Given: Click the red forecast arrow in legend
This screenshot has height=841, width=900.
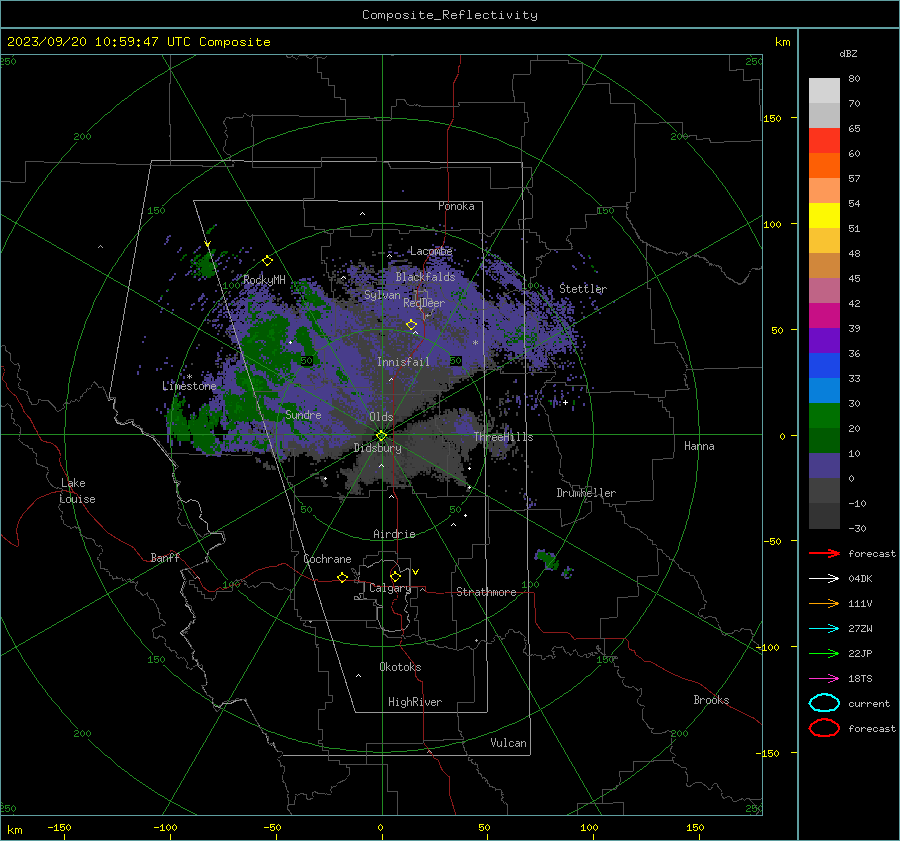Looking at the screenshot, I should [x=824, y=553].
